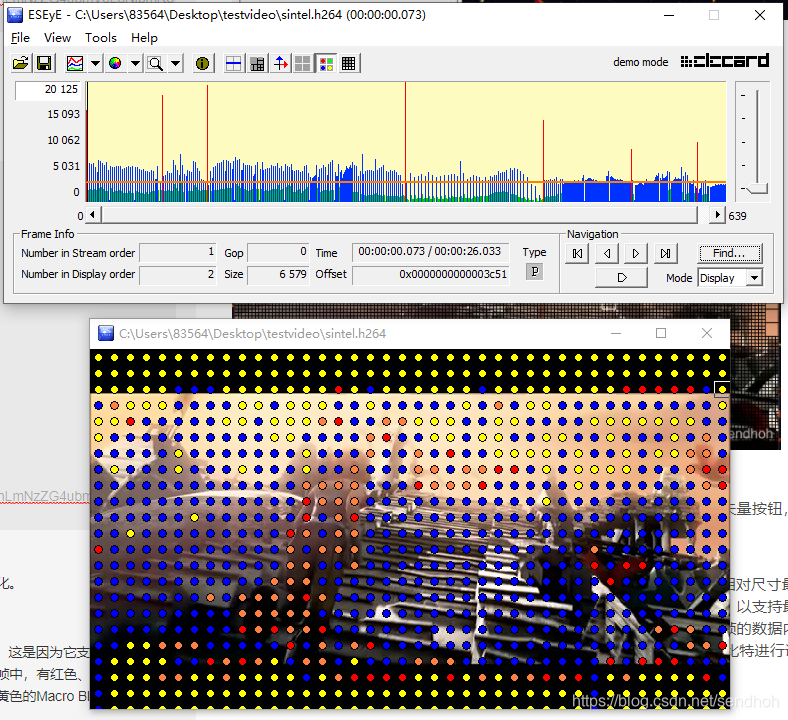Open the Tools menu
The image size is (788, 720).
101,38
